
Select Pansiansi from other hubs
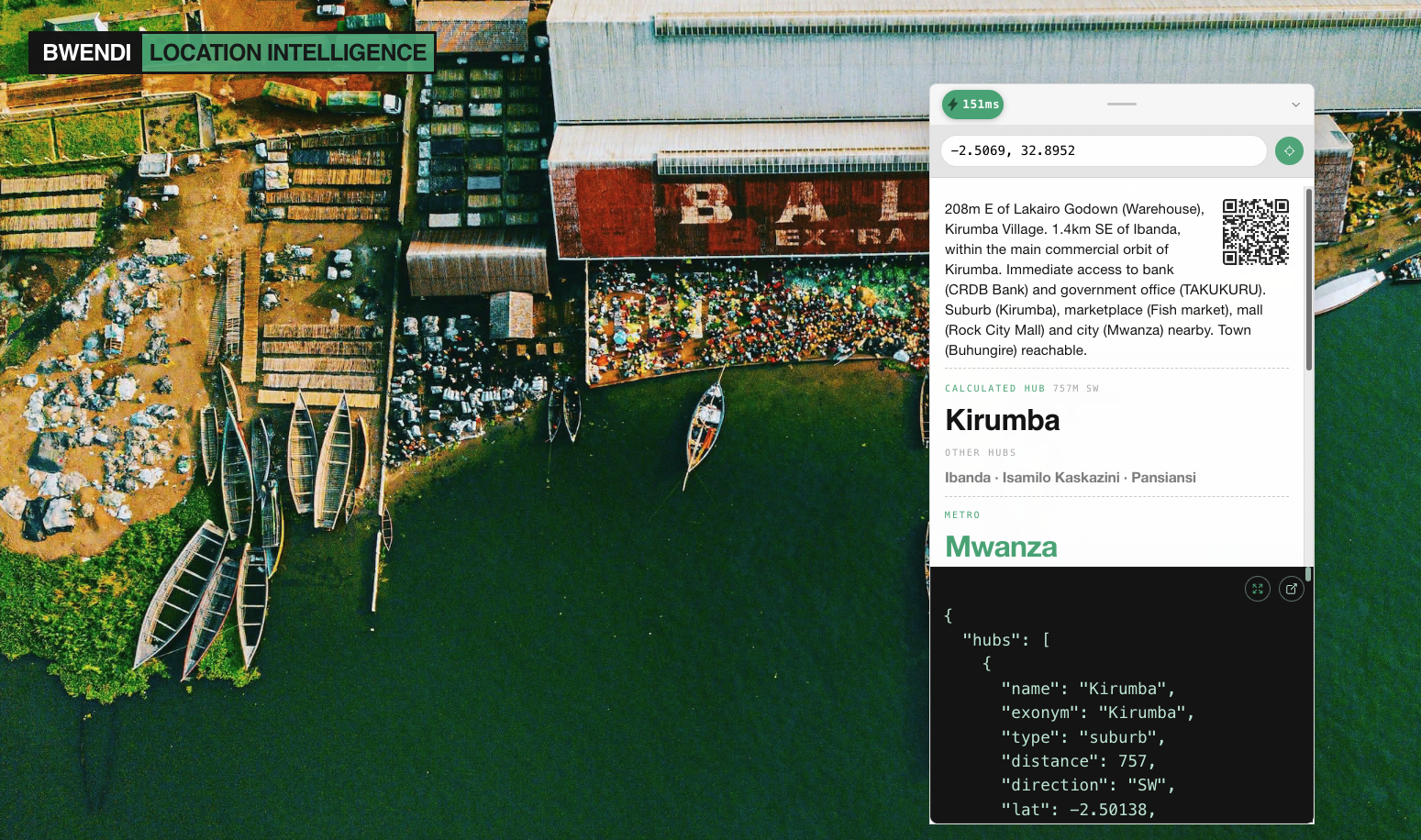point(1163,478)
